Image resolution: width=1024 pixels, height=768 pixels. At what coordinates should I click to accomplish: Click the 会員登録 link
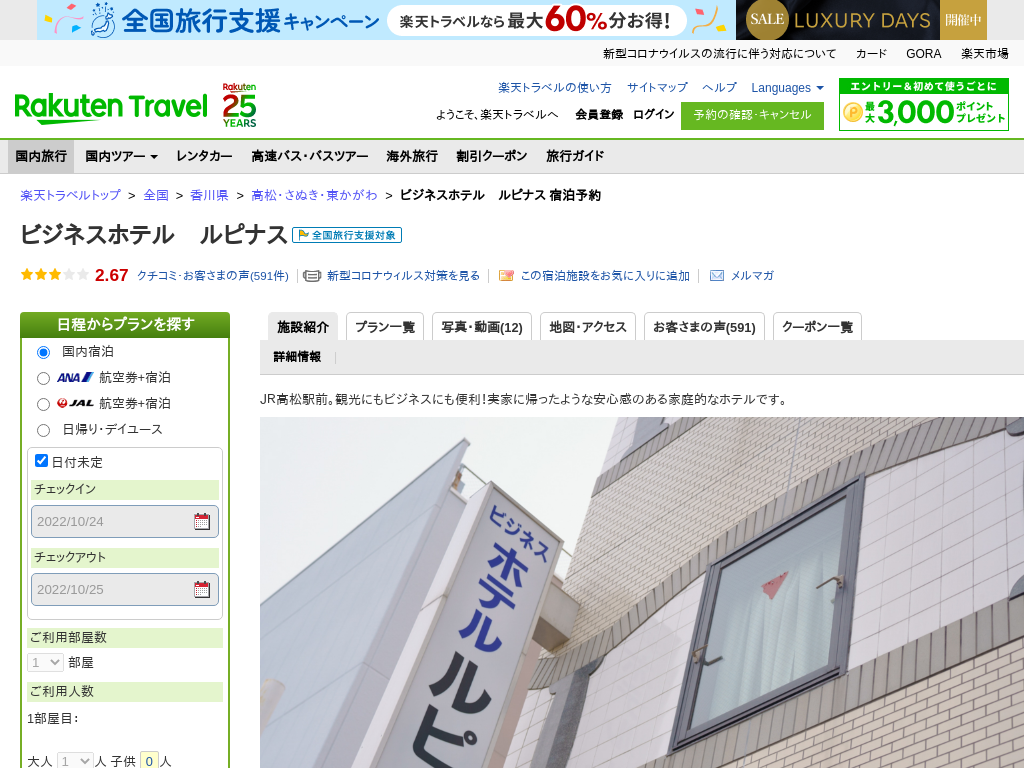pyautogui.click(x=599, y=115)
